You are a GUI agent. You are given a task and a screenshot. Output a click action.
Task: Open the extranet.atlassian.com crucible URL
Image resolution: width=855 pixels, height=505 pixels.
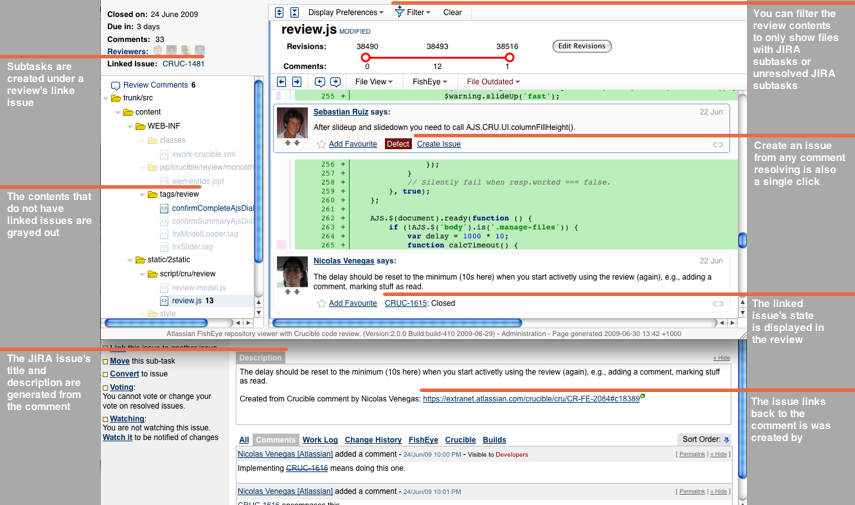[x=531, y=399]
